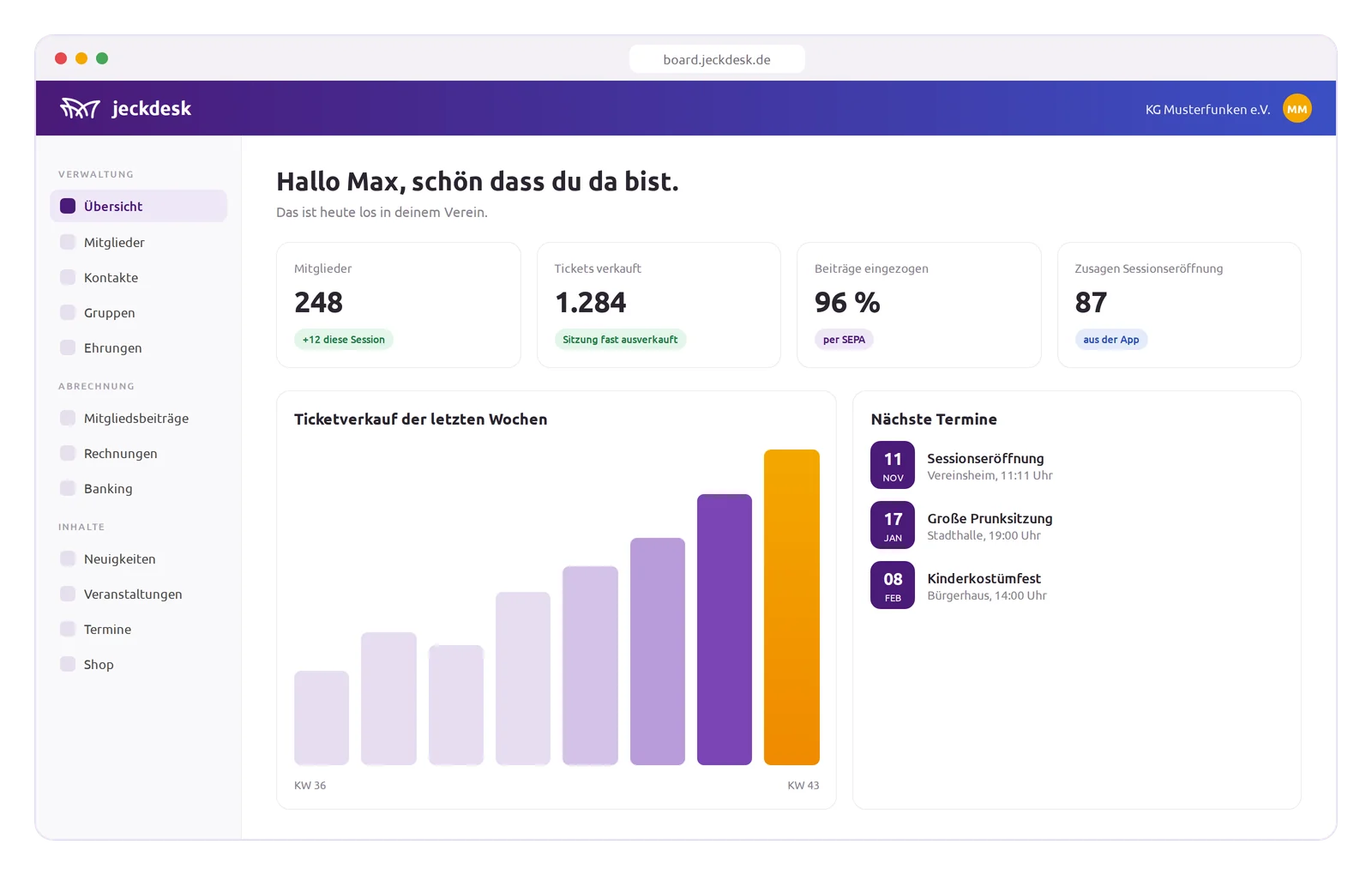Open the Banking section label
Screen dimensions: 1372x875
108,488
